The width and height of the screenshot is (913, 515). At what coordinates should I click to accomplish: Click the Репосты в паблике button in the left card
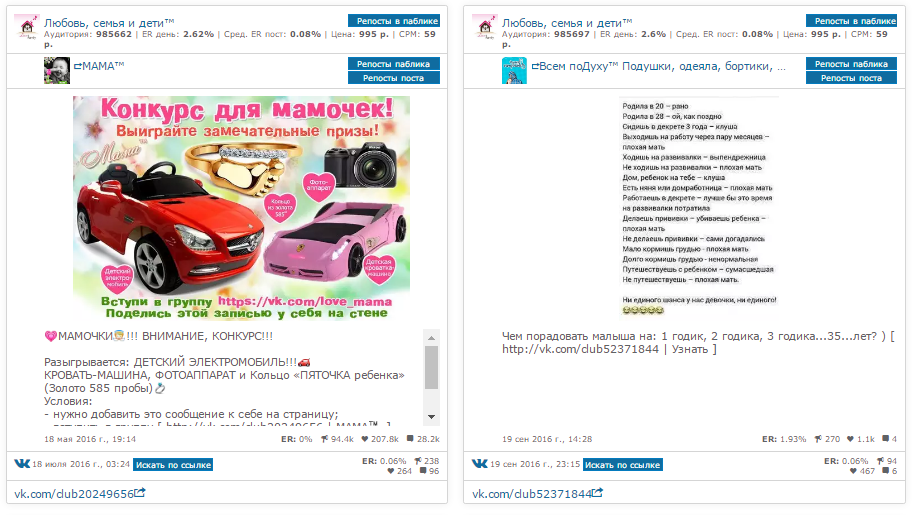[394, 21]
